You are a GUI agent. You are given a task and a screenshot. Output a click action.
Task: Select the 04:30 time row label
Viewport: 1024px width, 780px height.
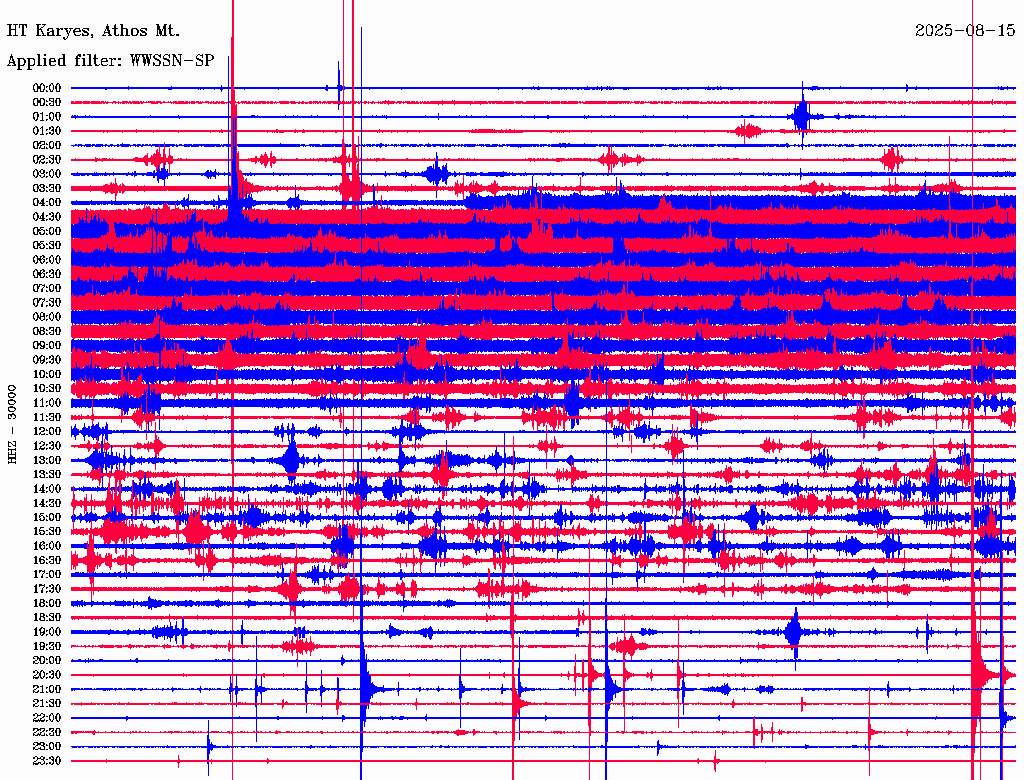pyautogui.click(x=46, y=217)
